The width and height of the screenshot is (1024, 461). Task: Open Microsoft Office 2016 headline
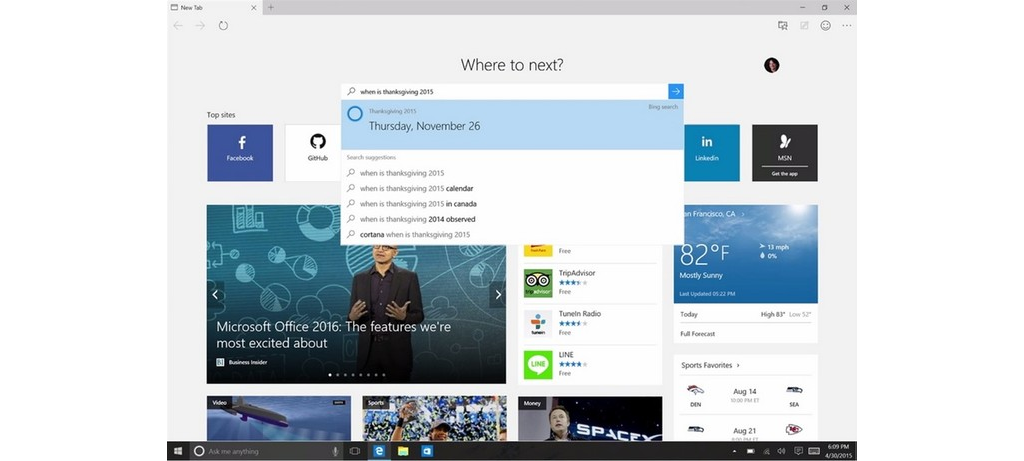334,335
